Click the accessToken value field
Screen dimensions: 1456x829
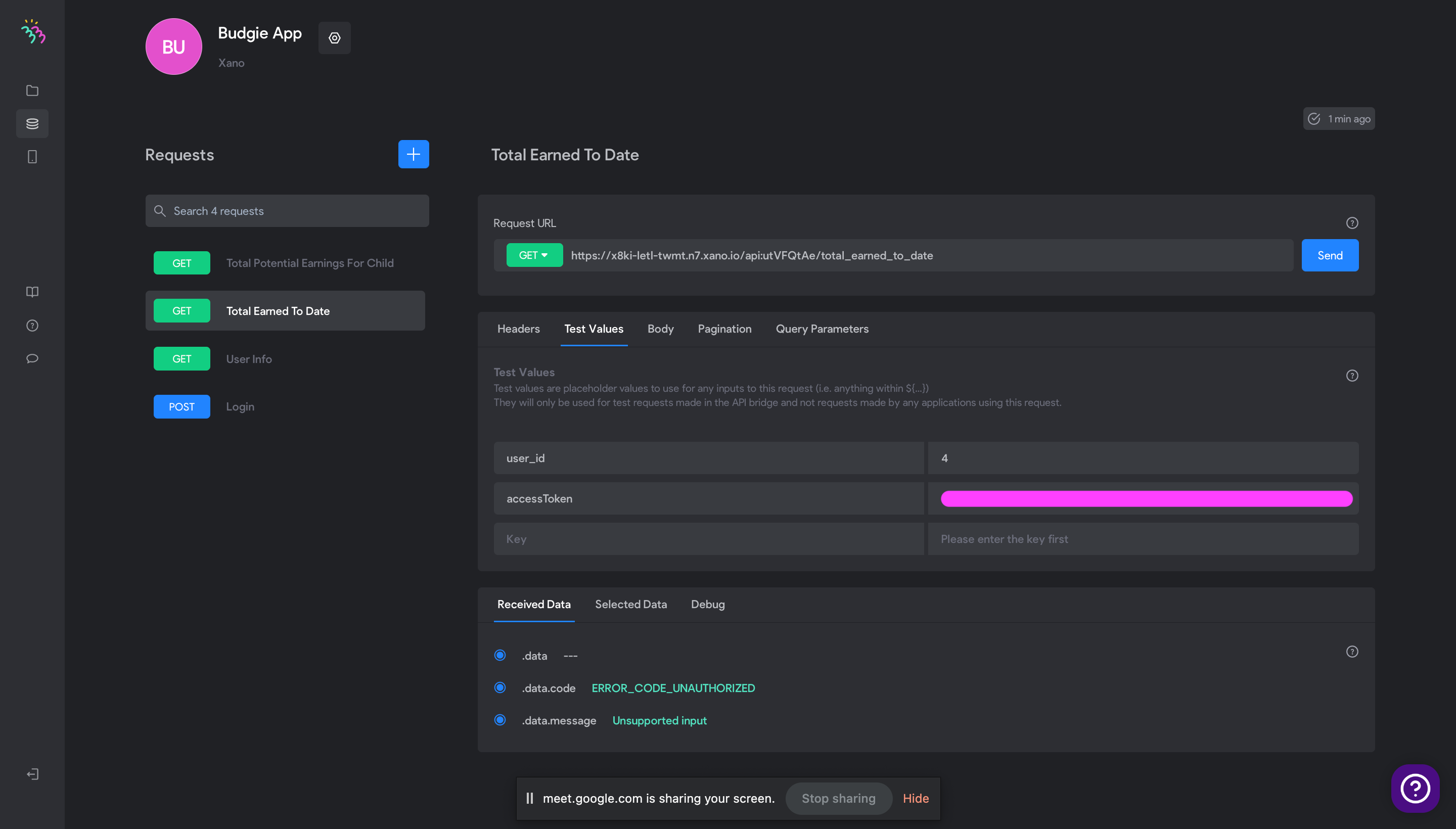[x=1143, y=498]
